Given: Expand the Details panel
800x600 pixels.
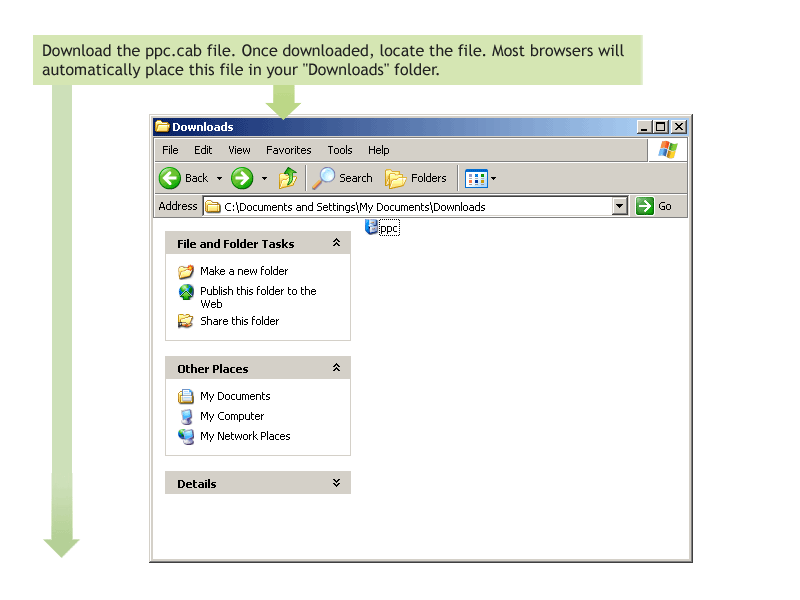Looking at the screenshot, I should point(336,483).
